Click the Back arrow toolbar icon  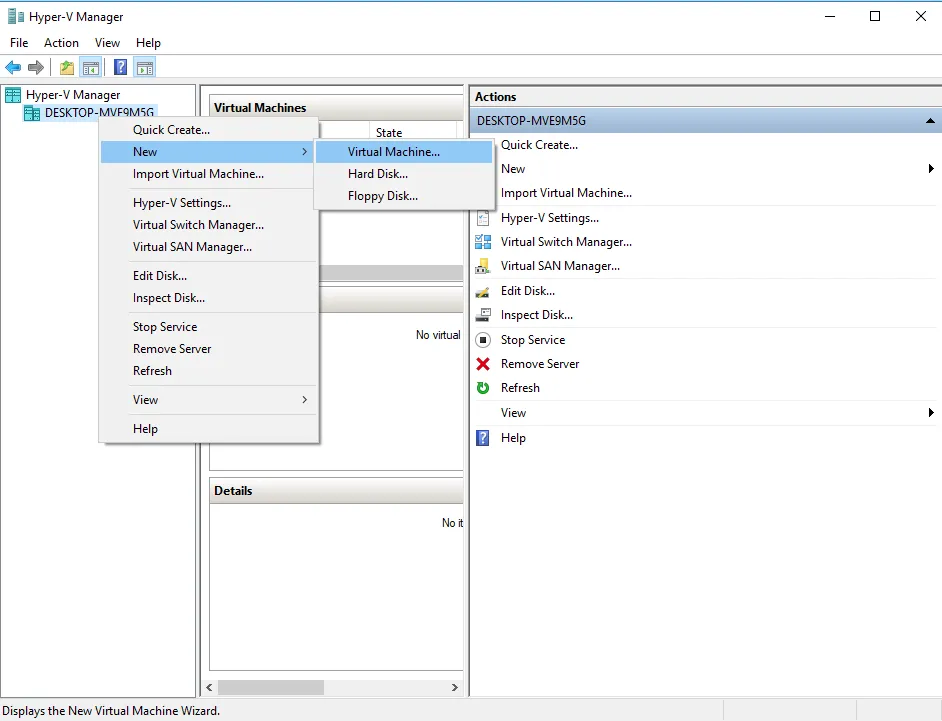[x=13, y=67]
